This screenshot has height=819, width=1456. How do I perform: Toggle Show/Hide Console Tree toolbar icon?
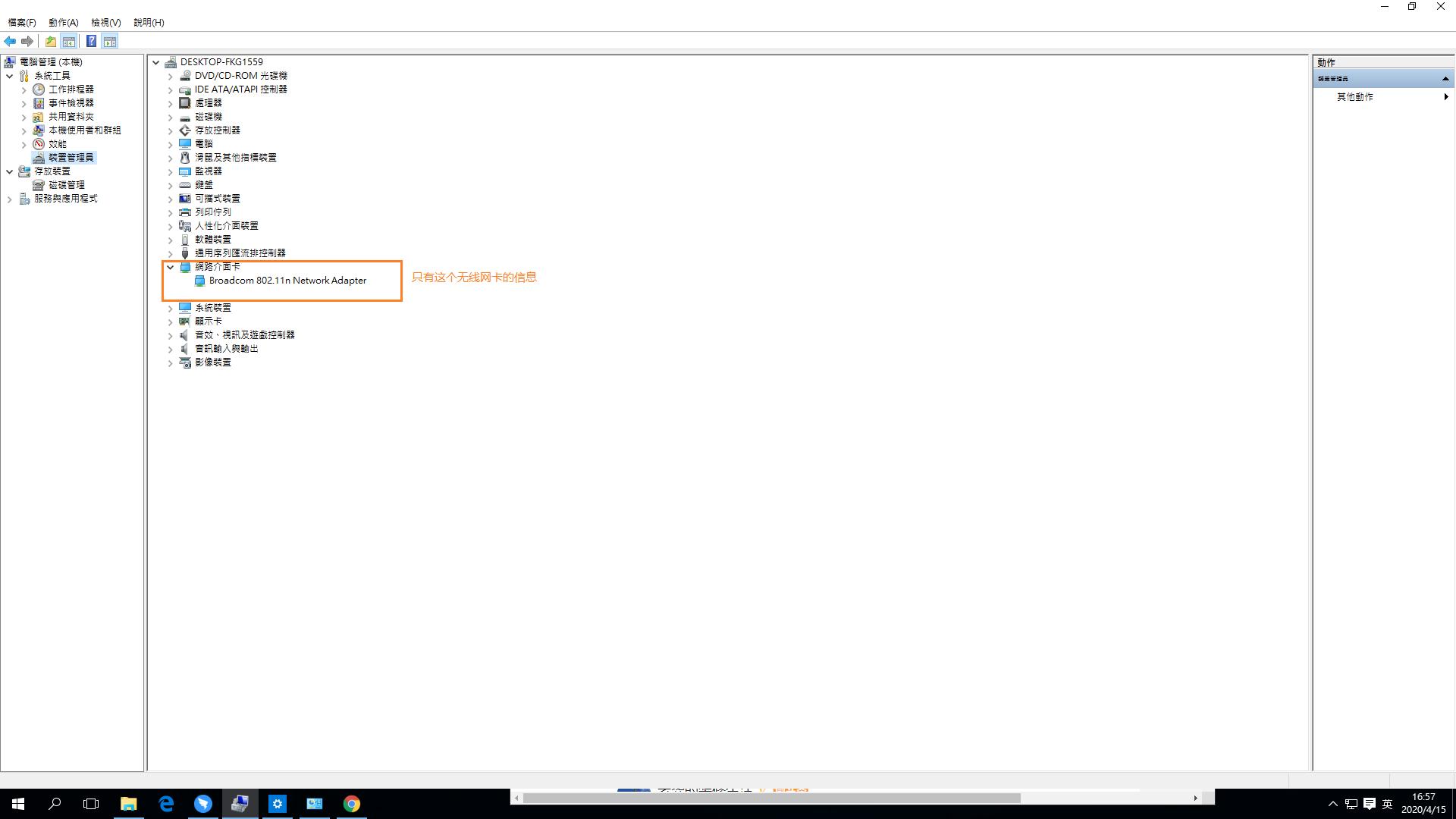click(x=69, y=41)
